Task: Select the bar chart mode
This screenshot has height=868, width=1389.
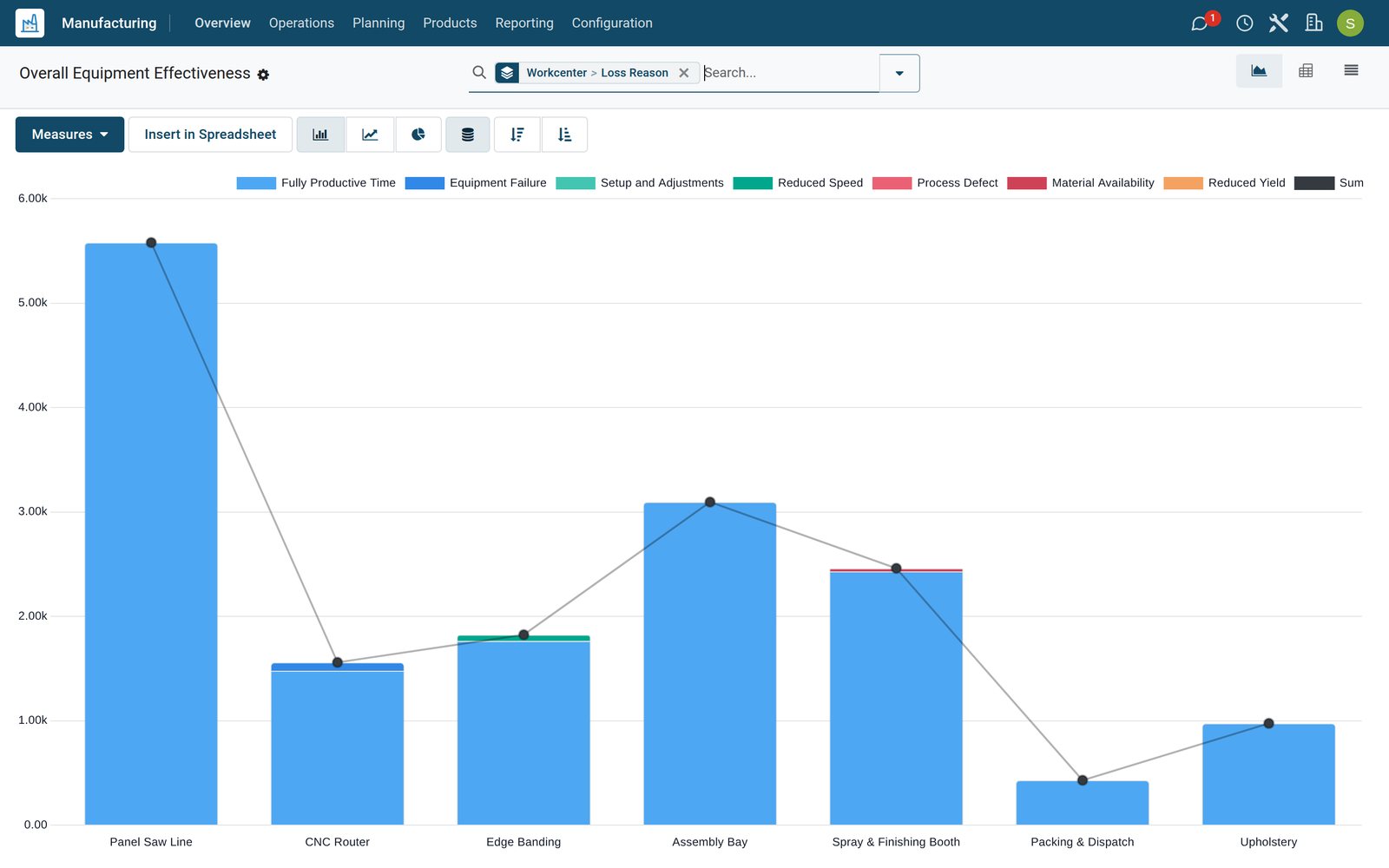Action: click(x=320, y=135)
